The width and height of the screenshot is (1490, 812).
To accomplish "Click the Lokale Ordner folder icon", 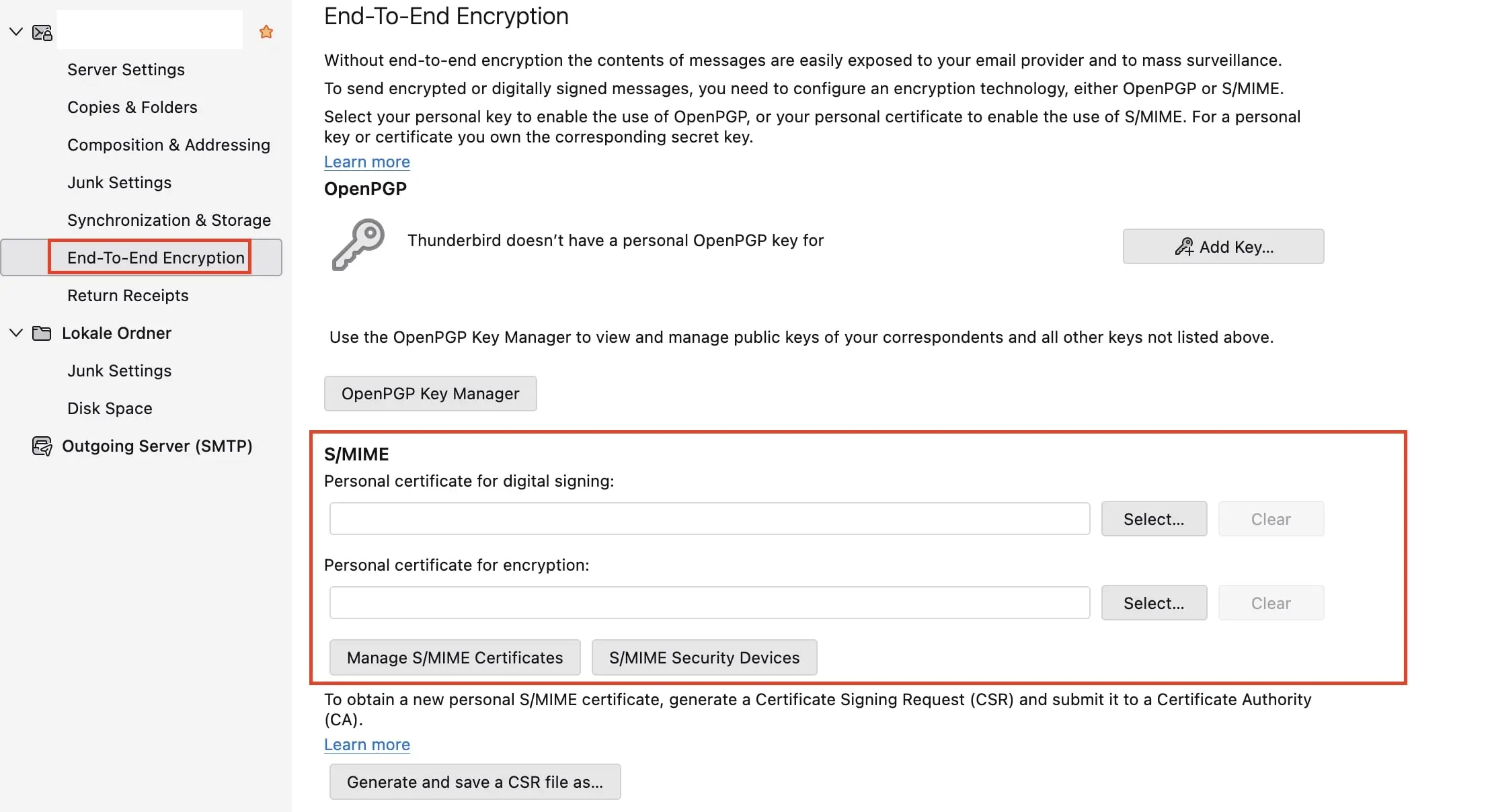I will pos(41,333).
